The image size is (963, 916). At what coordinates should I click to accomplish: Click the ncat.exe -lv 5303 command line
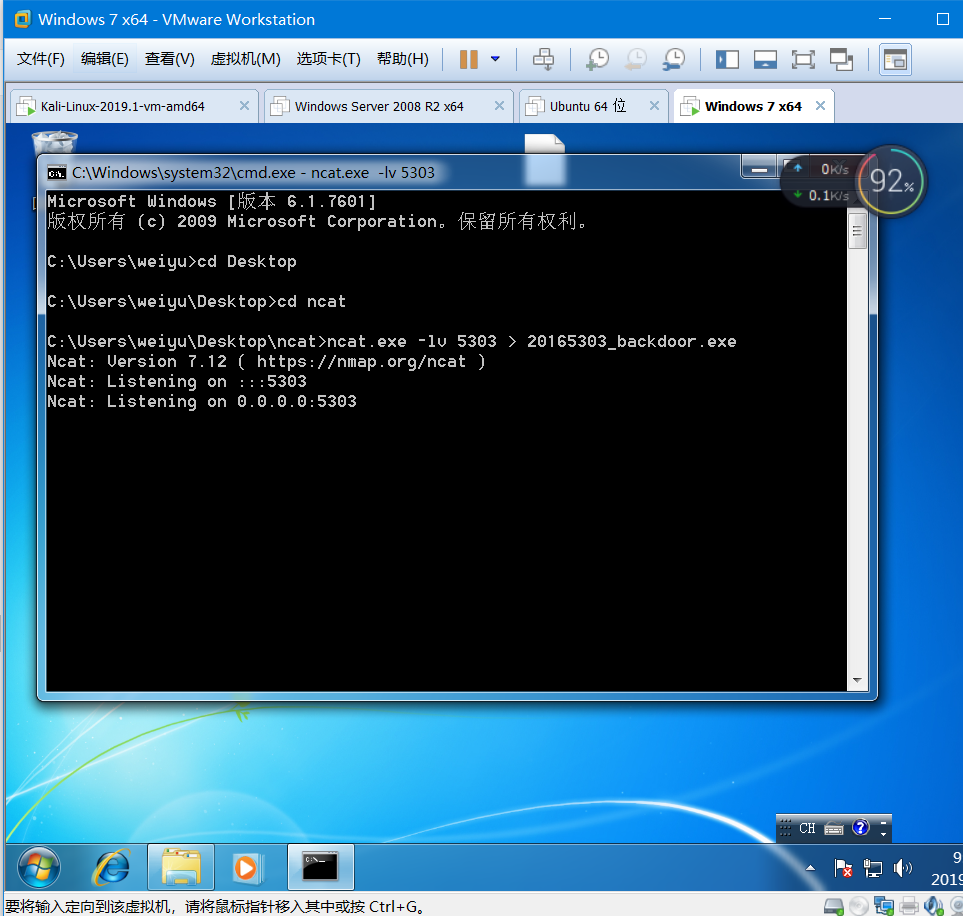coord(392,342)
